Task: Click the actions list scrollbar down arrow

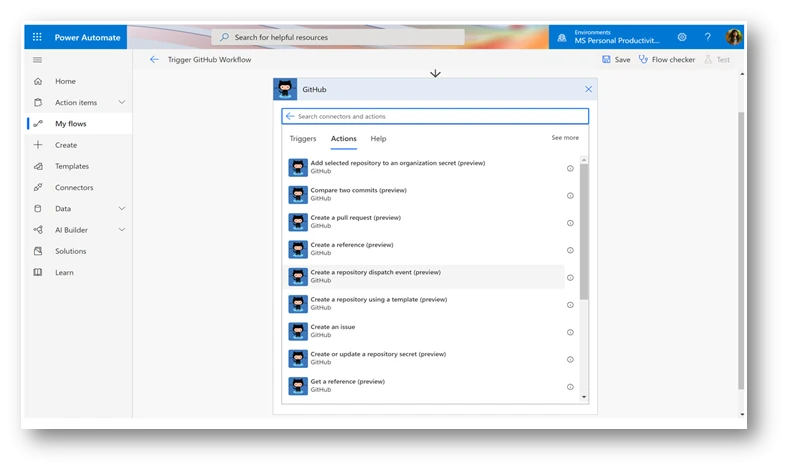Action: click(x=584, y=397)
